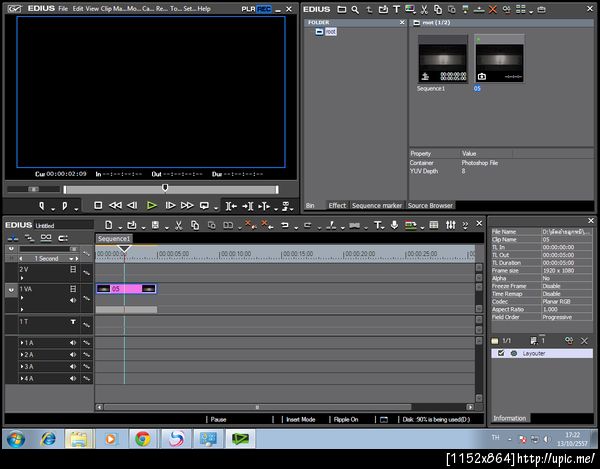
Task: Click the Add Title 'T' icon in the bin
Action: coord(396,9)
